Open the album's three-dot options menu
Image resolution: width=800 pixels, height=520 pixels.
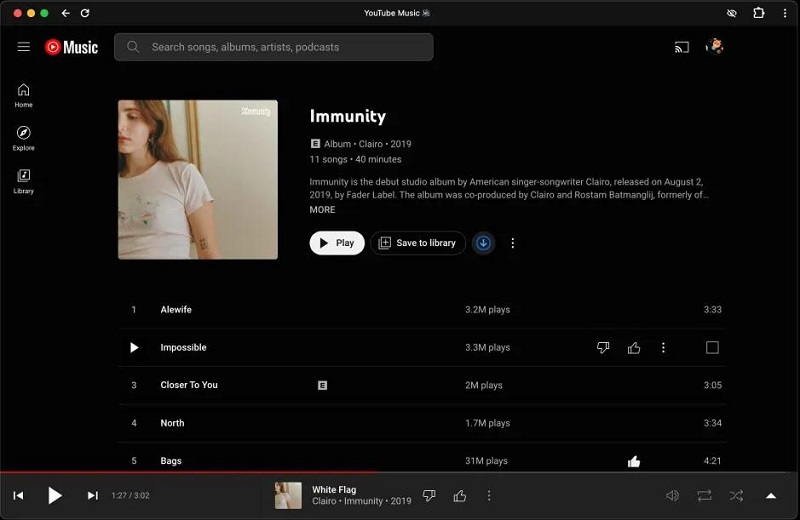click(x=513, y=243)
